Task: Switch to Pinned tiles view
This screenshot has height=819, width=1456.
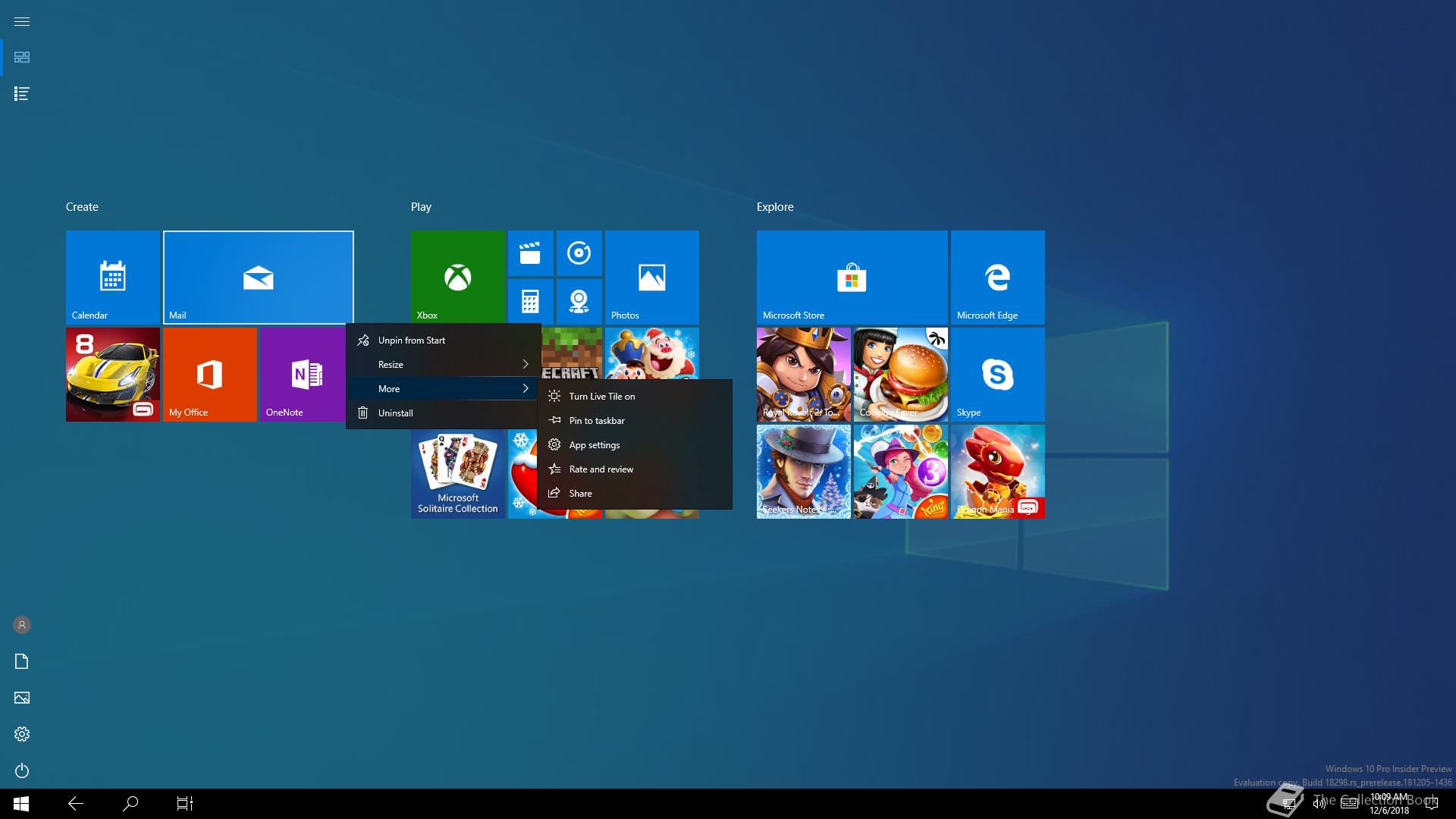Action: click(22, 58)
